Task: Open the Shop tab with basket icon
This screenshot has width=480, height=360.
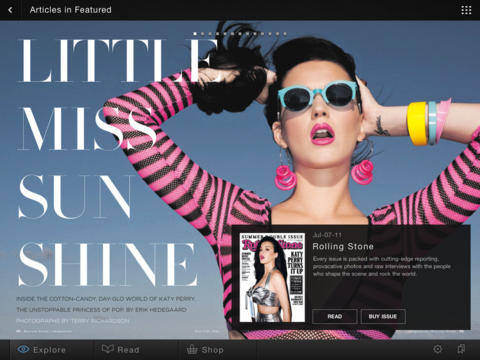Action: click(x=205, y=350)
